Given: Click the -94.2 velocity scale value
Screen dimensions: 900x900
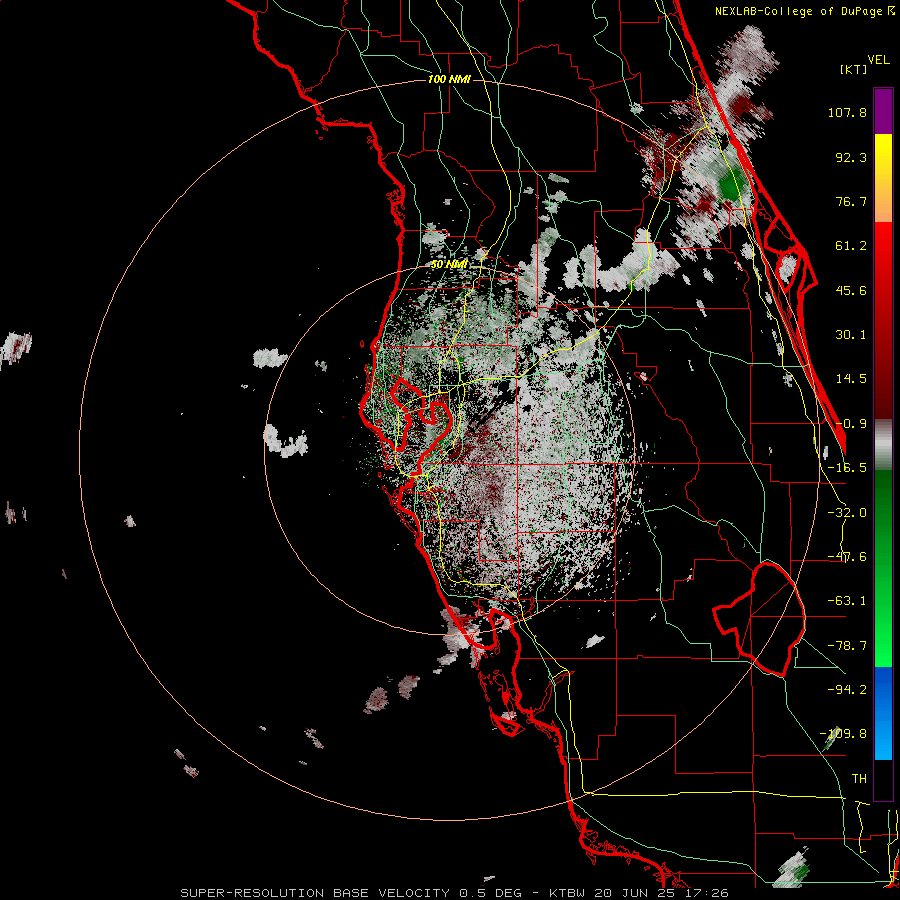Looking at the screenshot, I should (847, 690).
